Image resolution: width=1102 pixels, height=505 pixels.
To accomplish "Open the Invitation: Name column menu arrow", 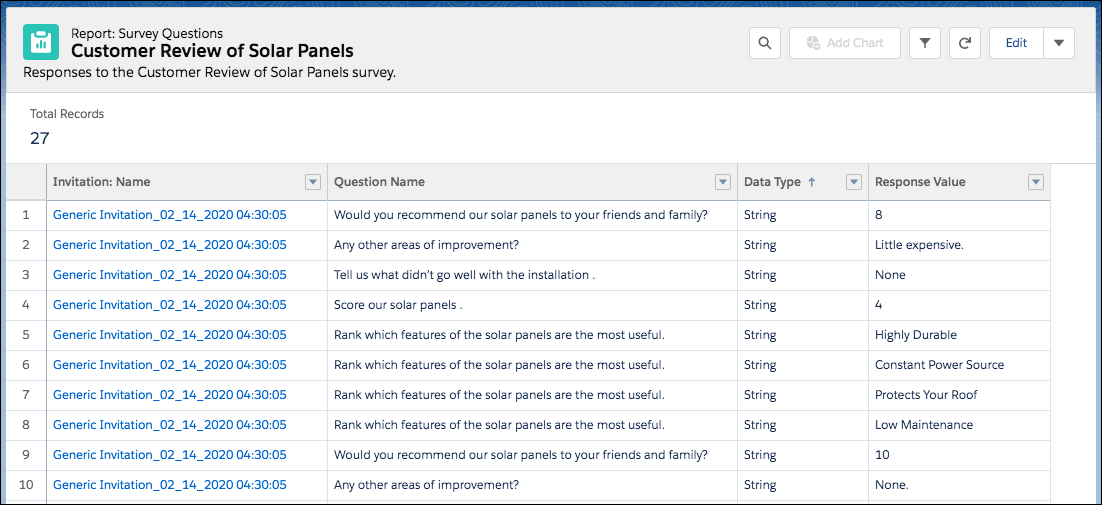I will tap(313, 182).
